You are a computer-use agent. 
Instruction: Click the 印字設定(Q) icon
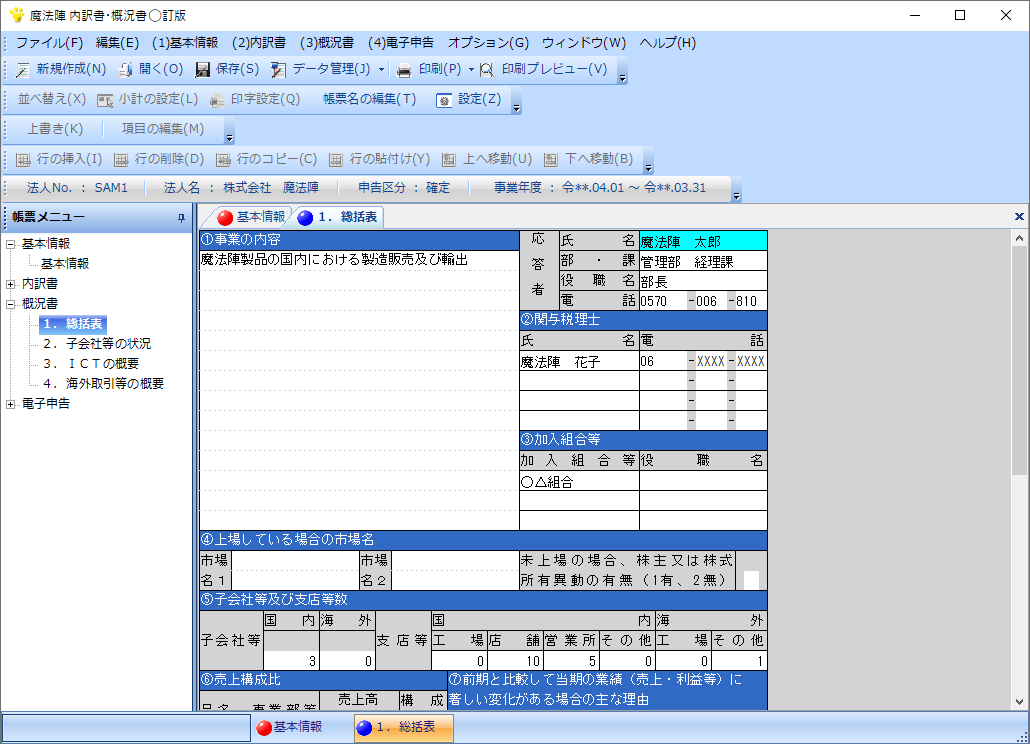[x=217, y=100]
